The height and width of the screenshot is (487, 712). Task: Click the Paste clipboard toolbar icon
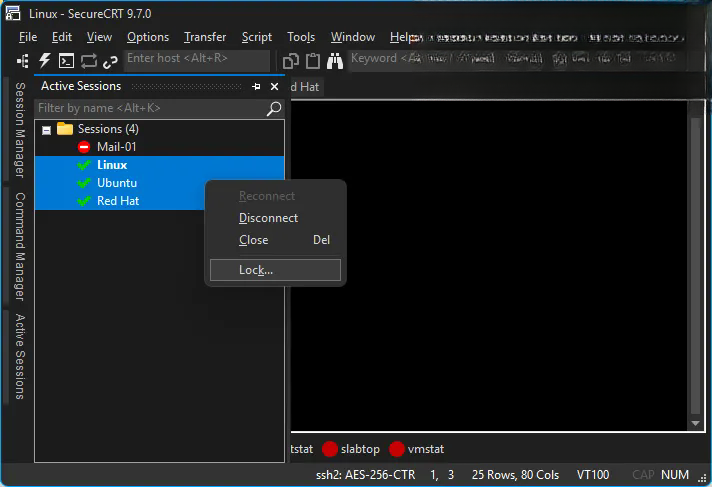click(312, 61)
